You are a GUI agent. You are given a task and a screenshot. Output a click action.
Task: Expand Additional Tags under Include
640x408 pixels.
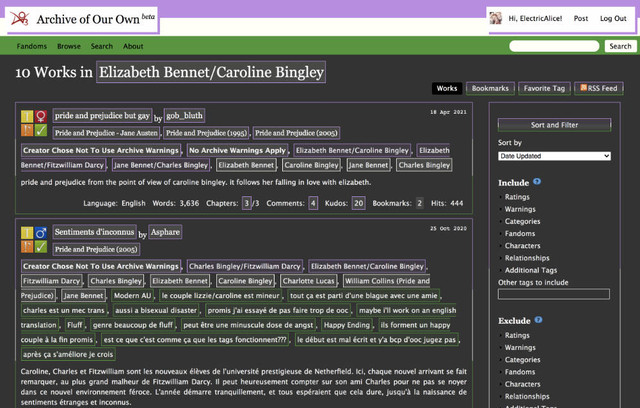(530, 271)
